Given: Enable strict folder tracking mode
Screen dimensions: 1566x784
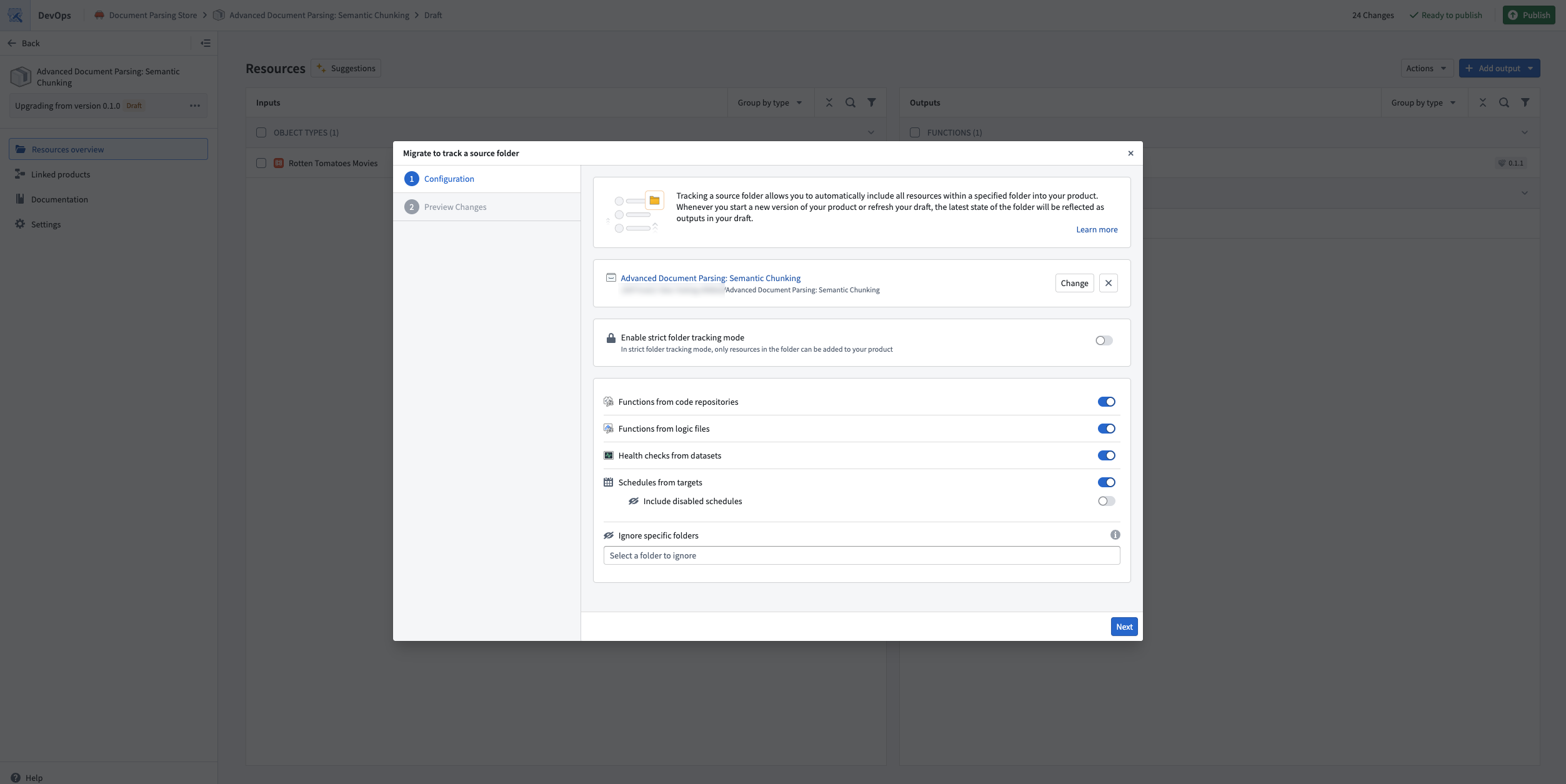Looking at the screenshot, I should click(x=1104, y=340).
